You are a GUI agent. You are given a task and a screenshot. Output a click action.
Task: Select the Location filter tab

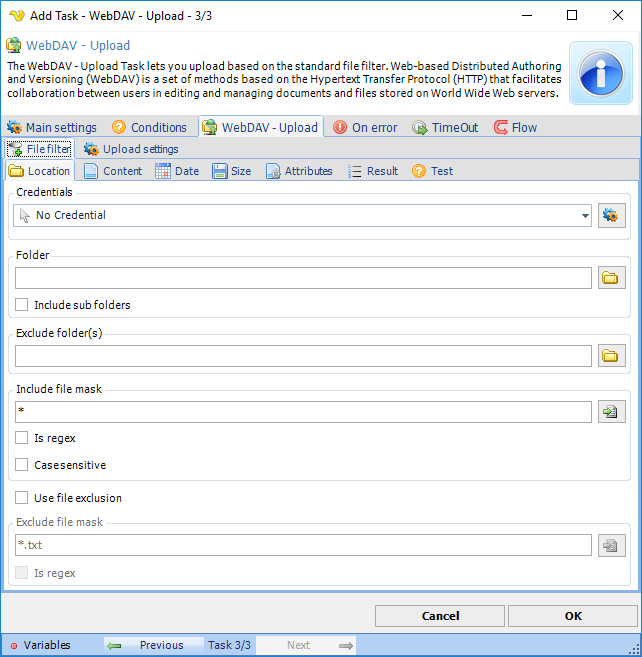point(39,171)
